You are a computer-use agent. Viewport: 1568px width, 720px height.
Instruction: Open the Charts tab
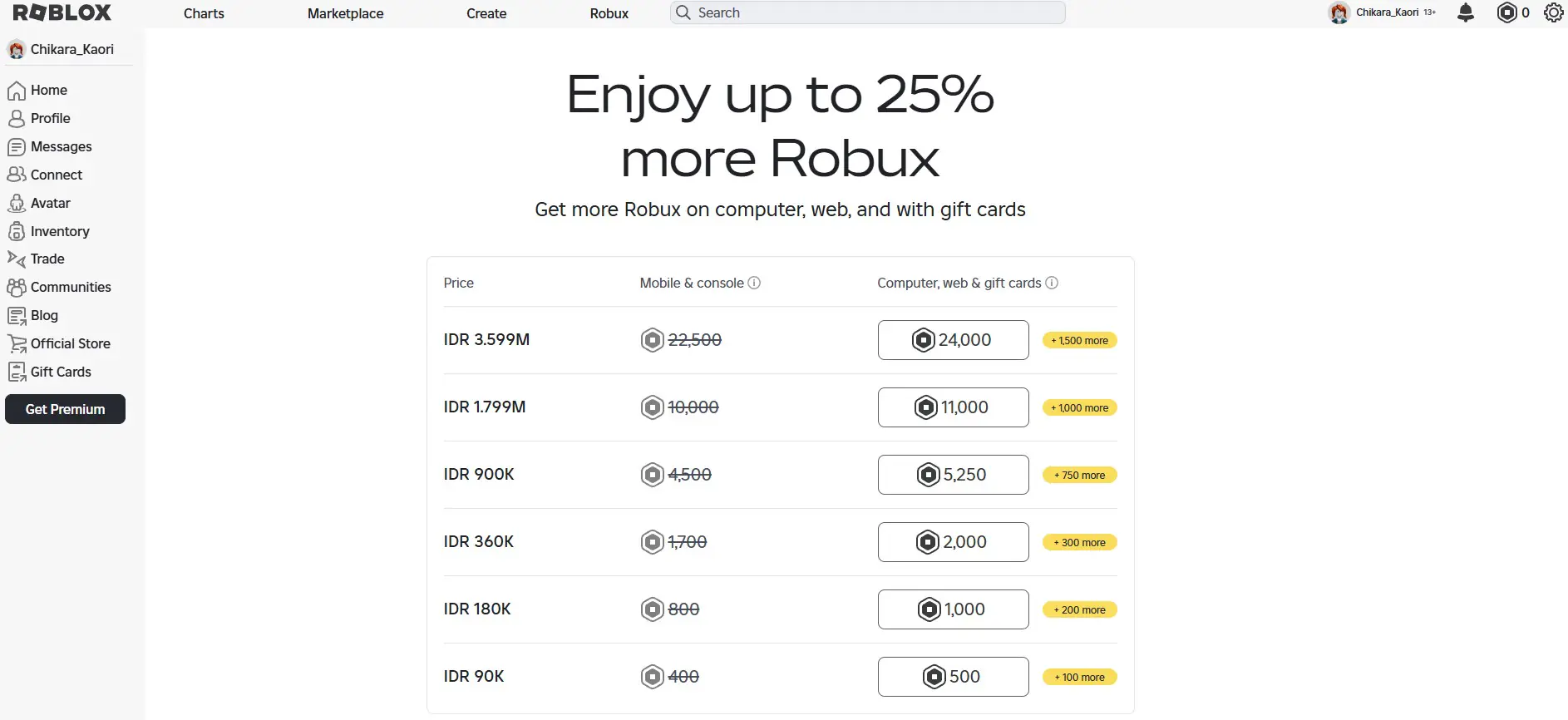(x=204, y=13)
